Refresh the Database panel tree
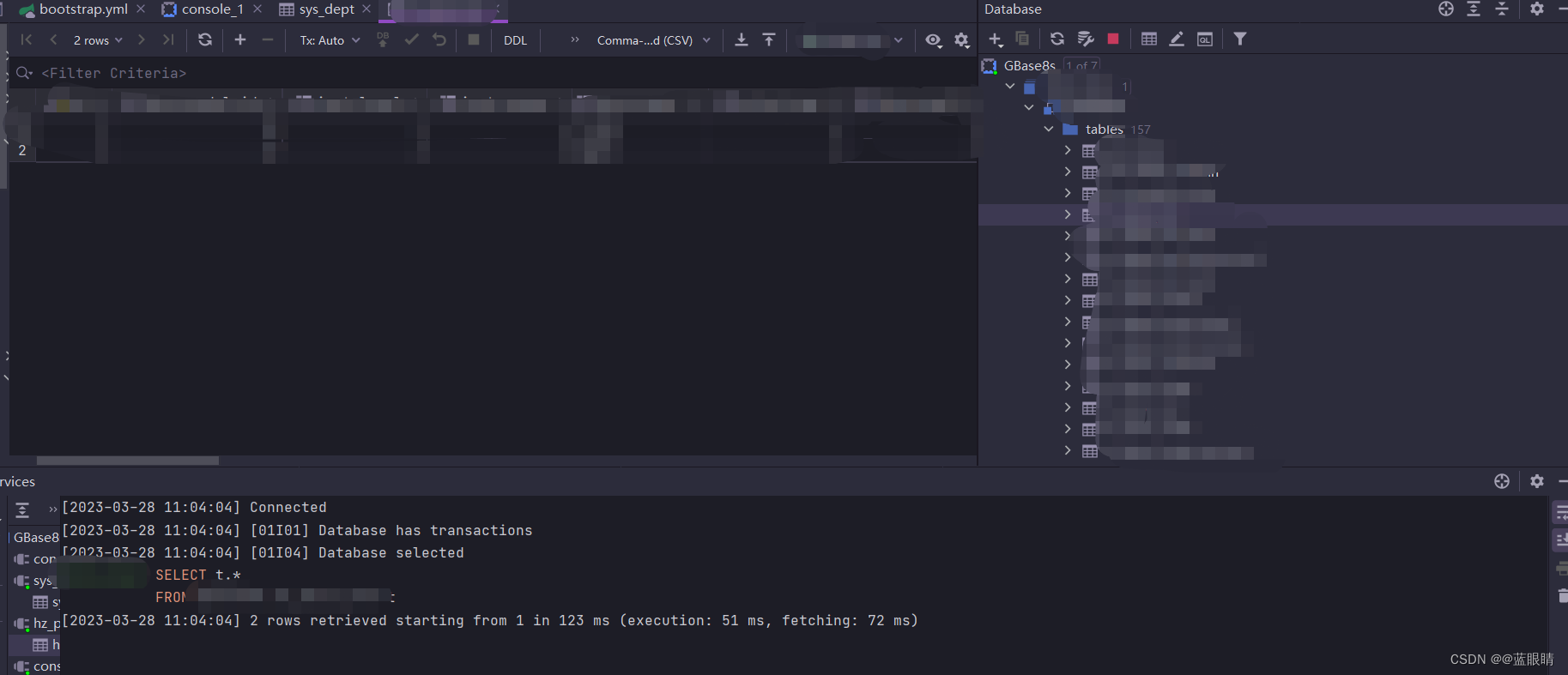 click(1057, 39)
